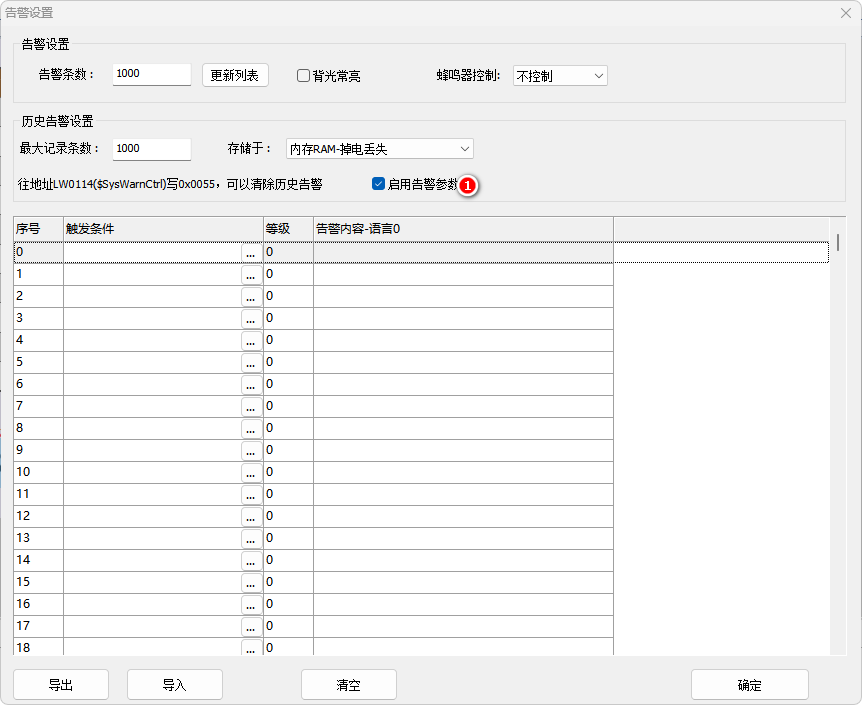The width and height of the screenshot is (862, 705).
Task: Focus the 最大记录条数 input field
Action: pyautogui.click(x=151, y=149)
